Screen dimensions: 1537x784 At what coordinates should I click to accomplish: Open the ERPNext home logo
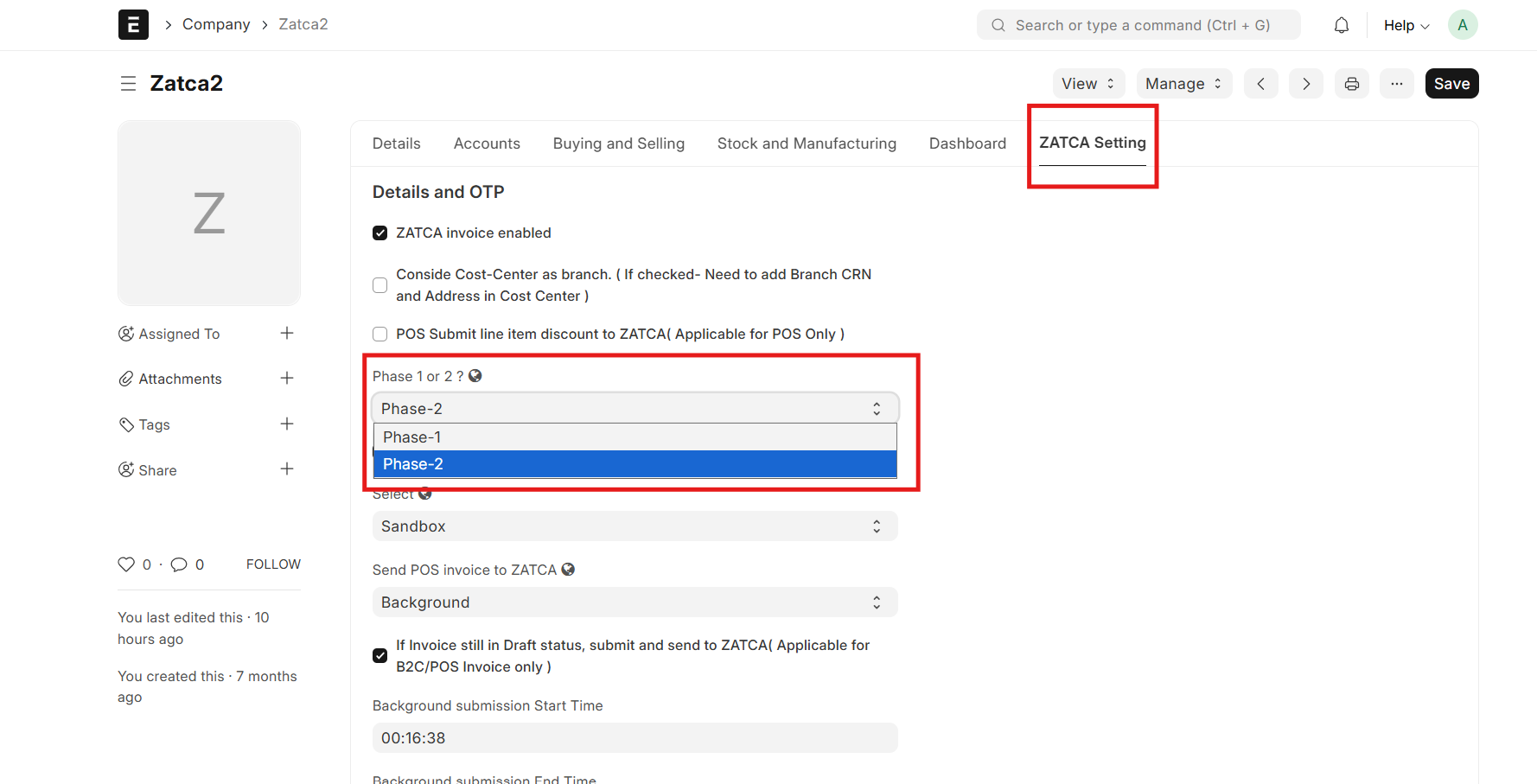pyautogui.click(x=133, y=25)
